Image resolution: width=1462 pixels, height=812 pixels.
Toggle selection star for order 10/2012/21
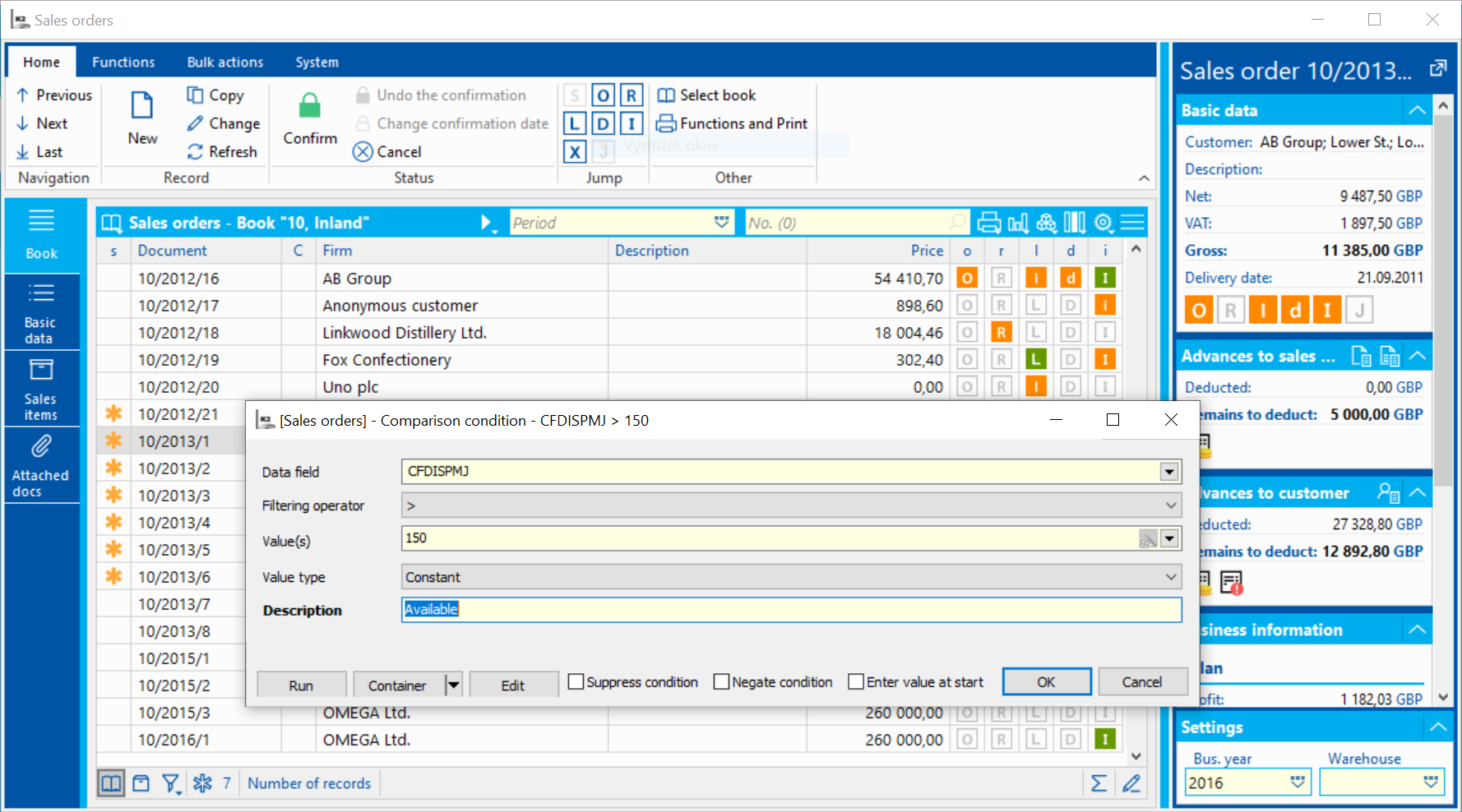coord(113,413)
